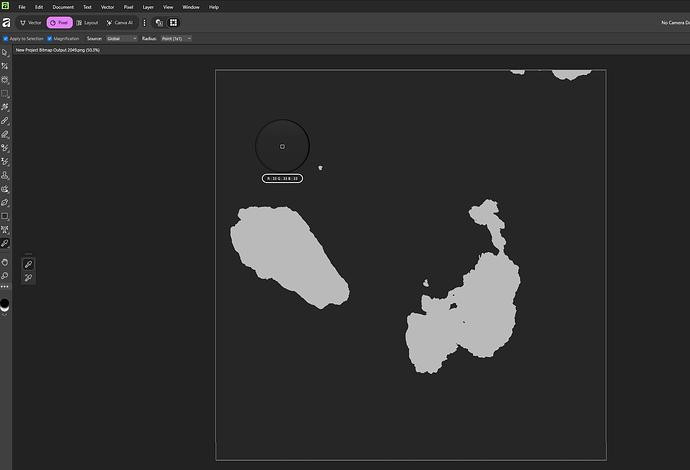Screen dimensions: 690x470
Task: Open the Radius dropdown showing Point (1x1)
Action: click(x=176, y=38)
